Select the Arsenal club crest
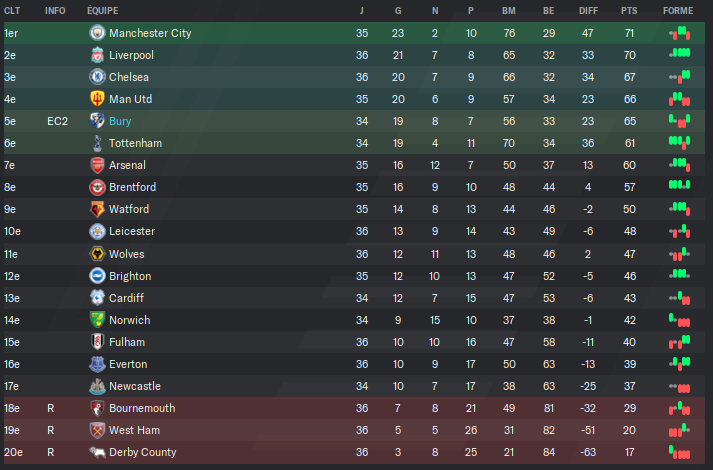 97,165
